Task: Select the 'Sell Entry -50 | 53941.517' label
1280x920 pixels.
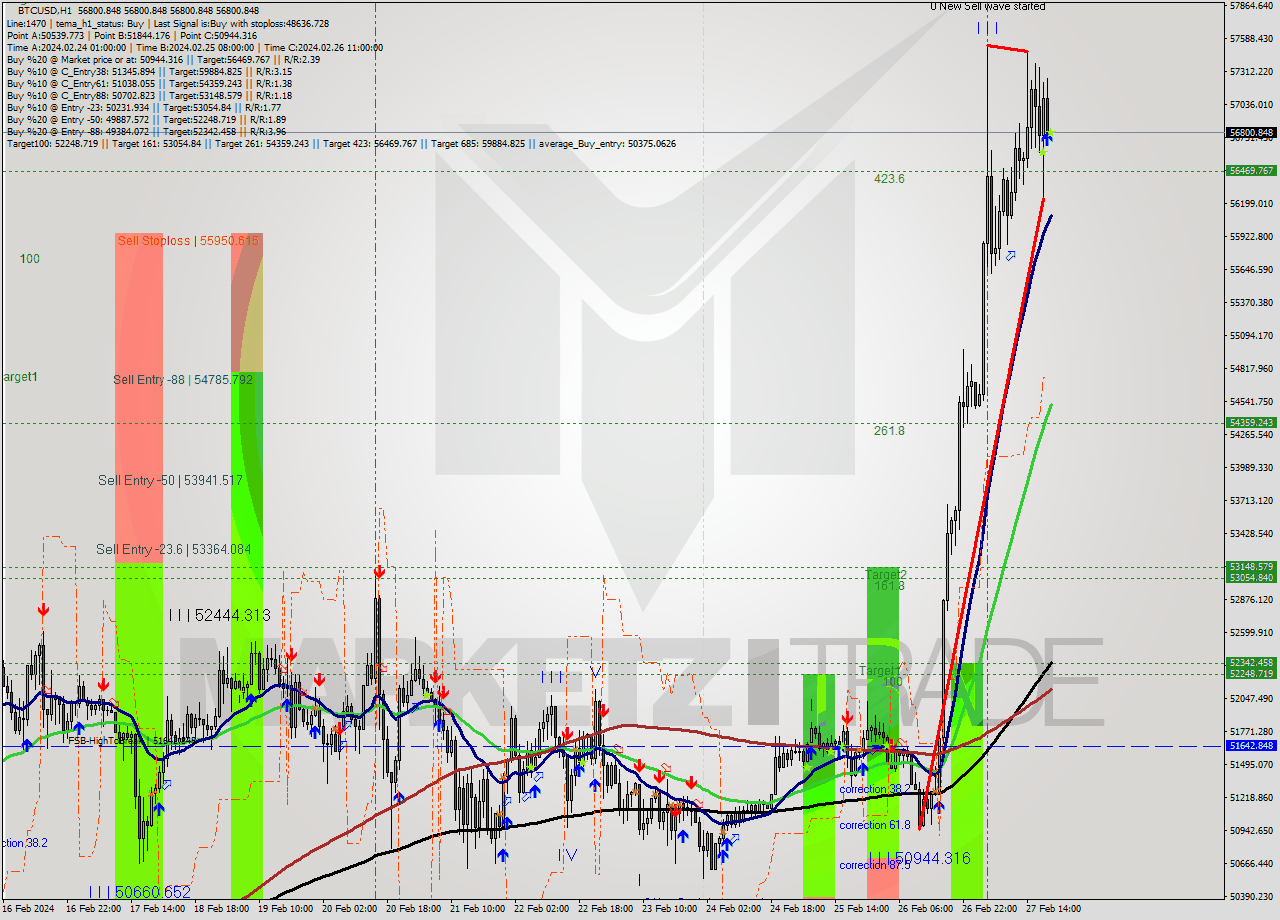Action: pos(170,481)
